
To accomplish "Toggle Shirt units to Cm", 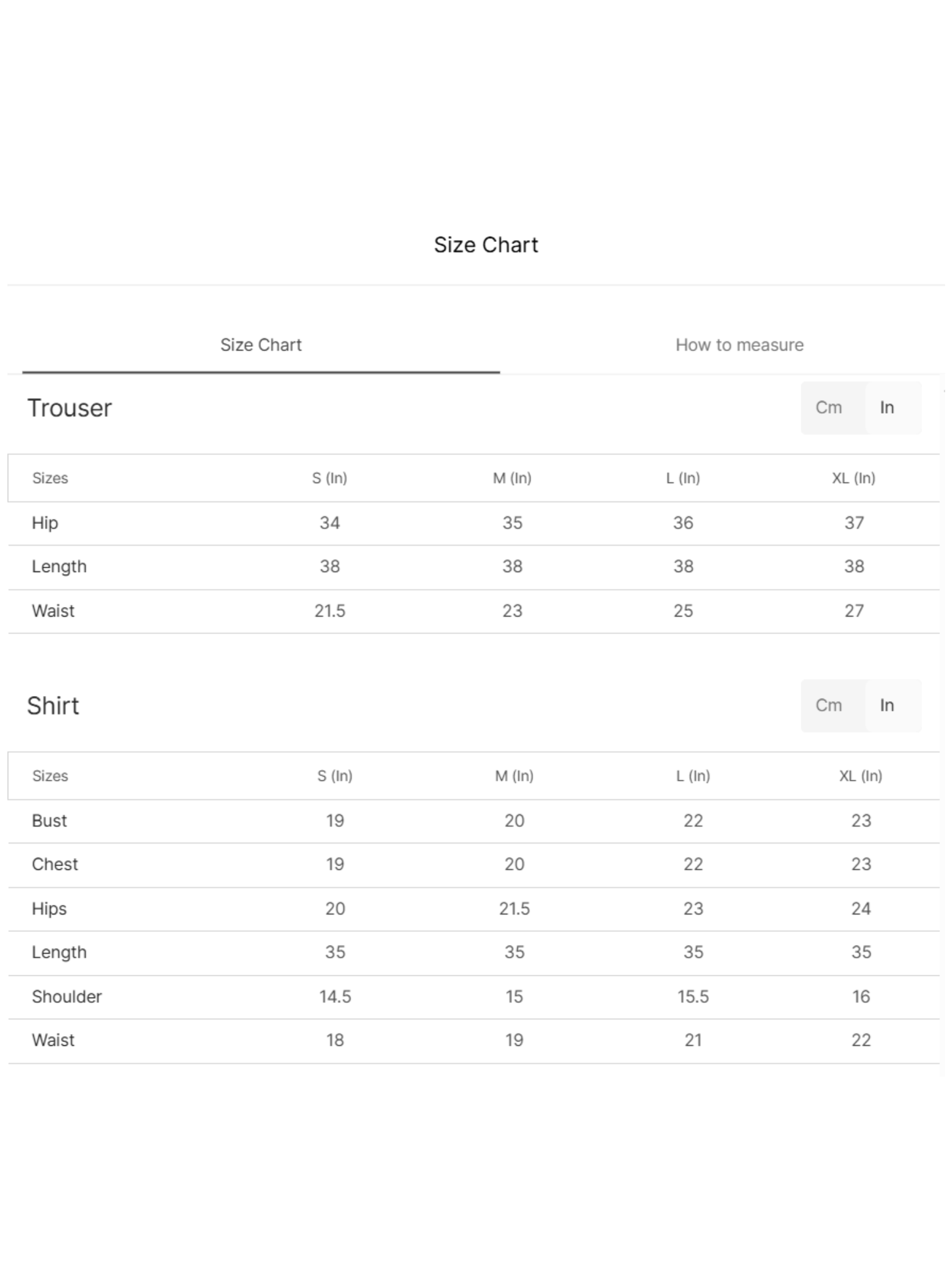I will [828, 705].
